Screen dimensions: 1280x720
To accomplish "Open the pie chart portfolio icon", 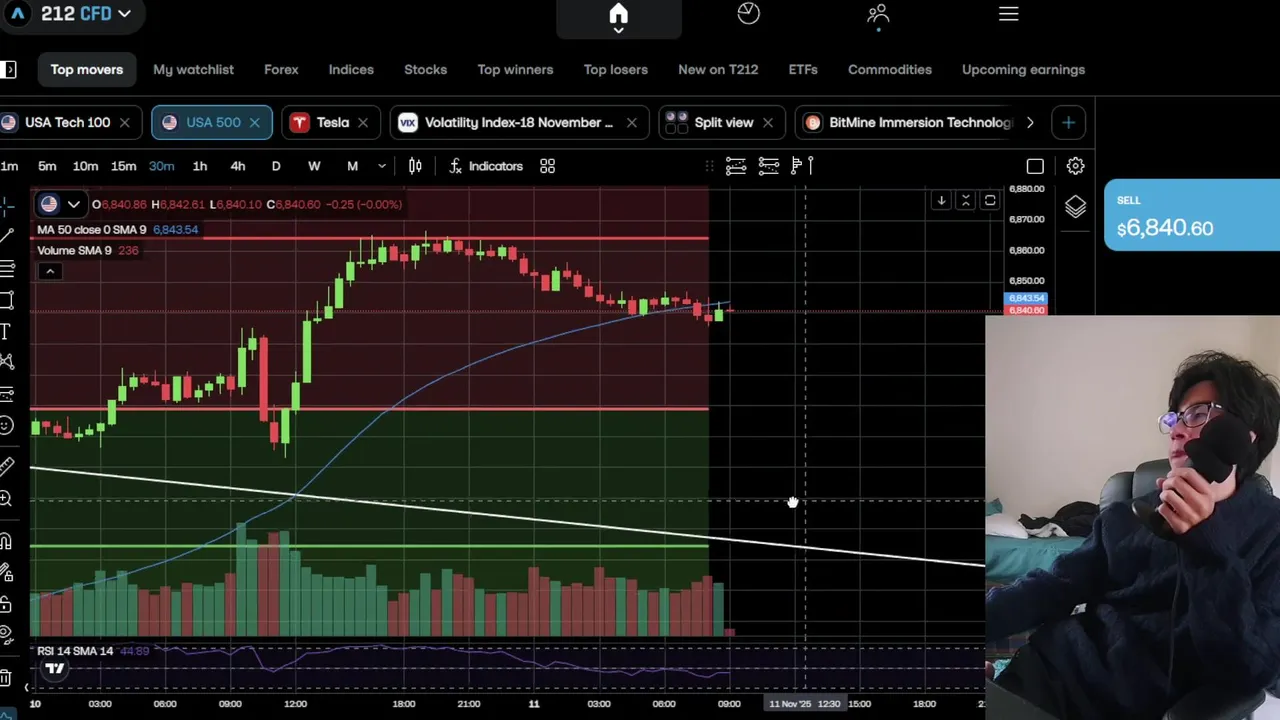I will [x=748, y=13].
